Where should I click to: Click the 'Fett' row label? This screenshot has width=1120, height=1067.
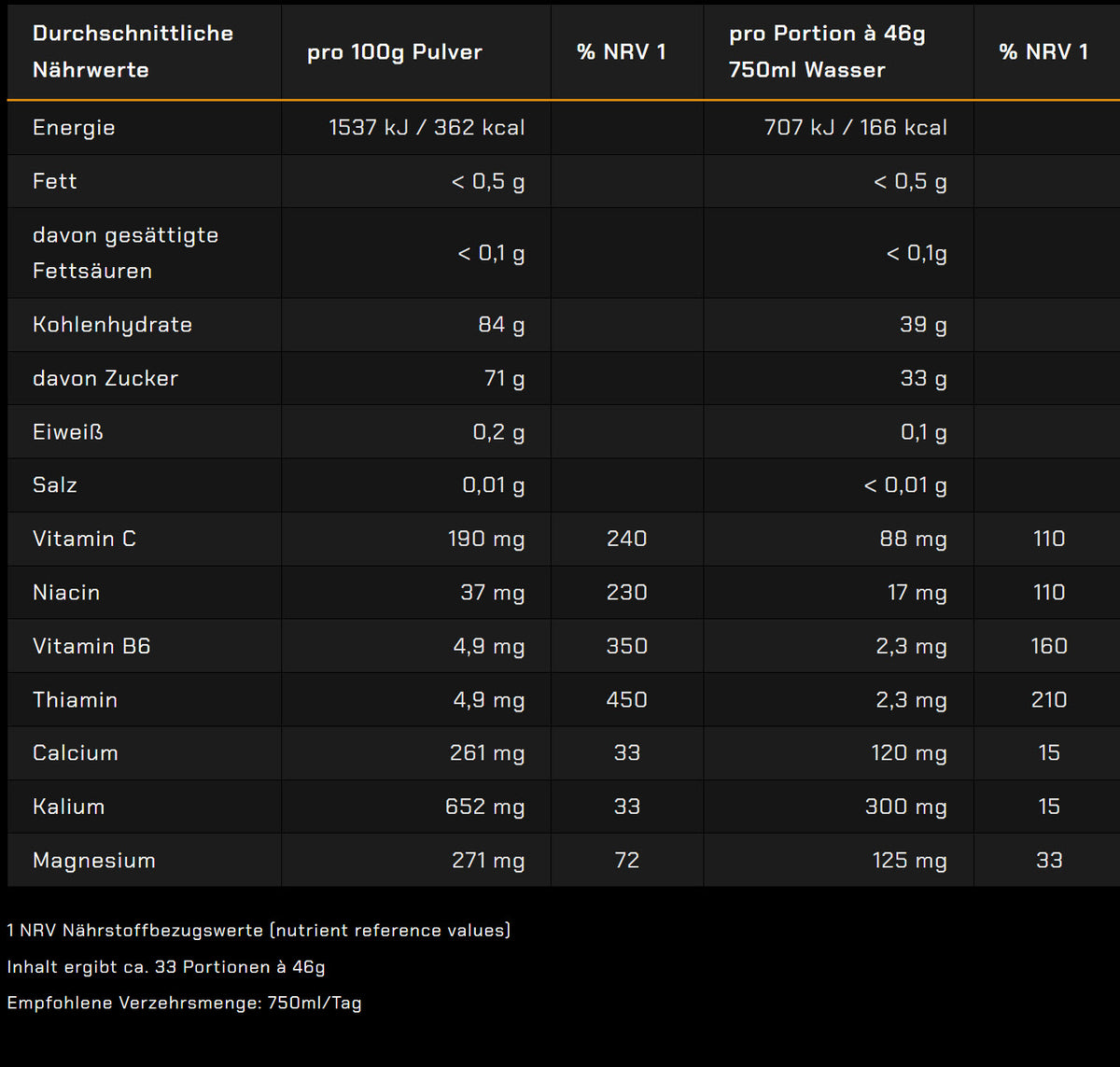pyautogui.click(x=55, y=181)
